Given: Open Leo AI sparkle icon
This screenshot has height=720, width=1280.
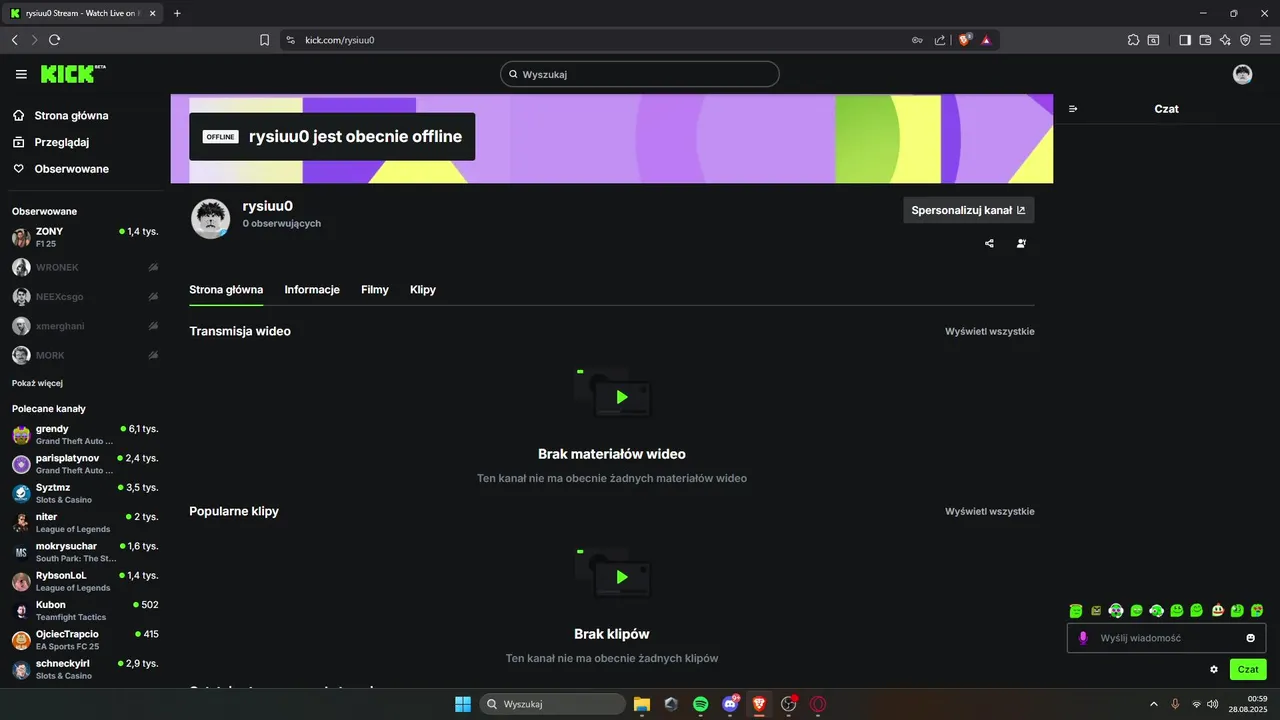Looking at the screenshot, I should [1225, 40].
